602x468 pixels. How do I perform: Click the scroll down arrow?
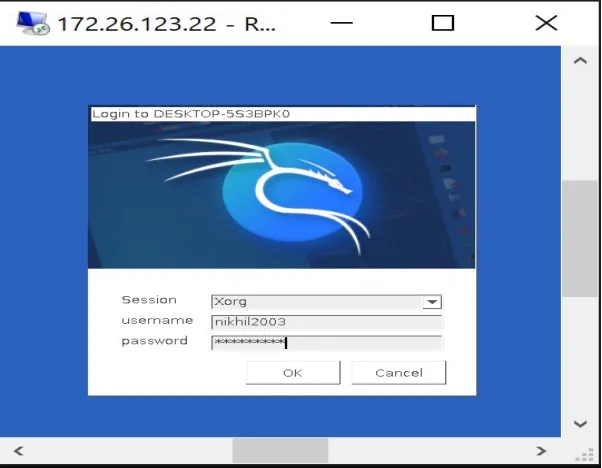point(580,424)
